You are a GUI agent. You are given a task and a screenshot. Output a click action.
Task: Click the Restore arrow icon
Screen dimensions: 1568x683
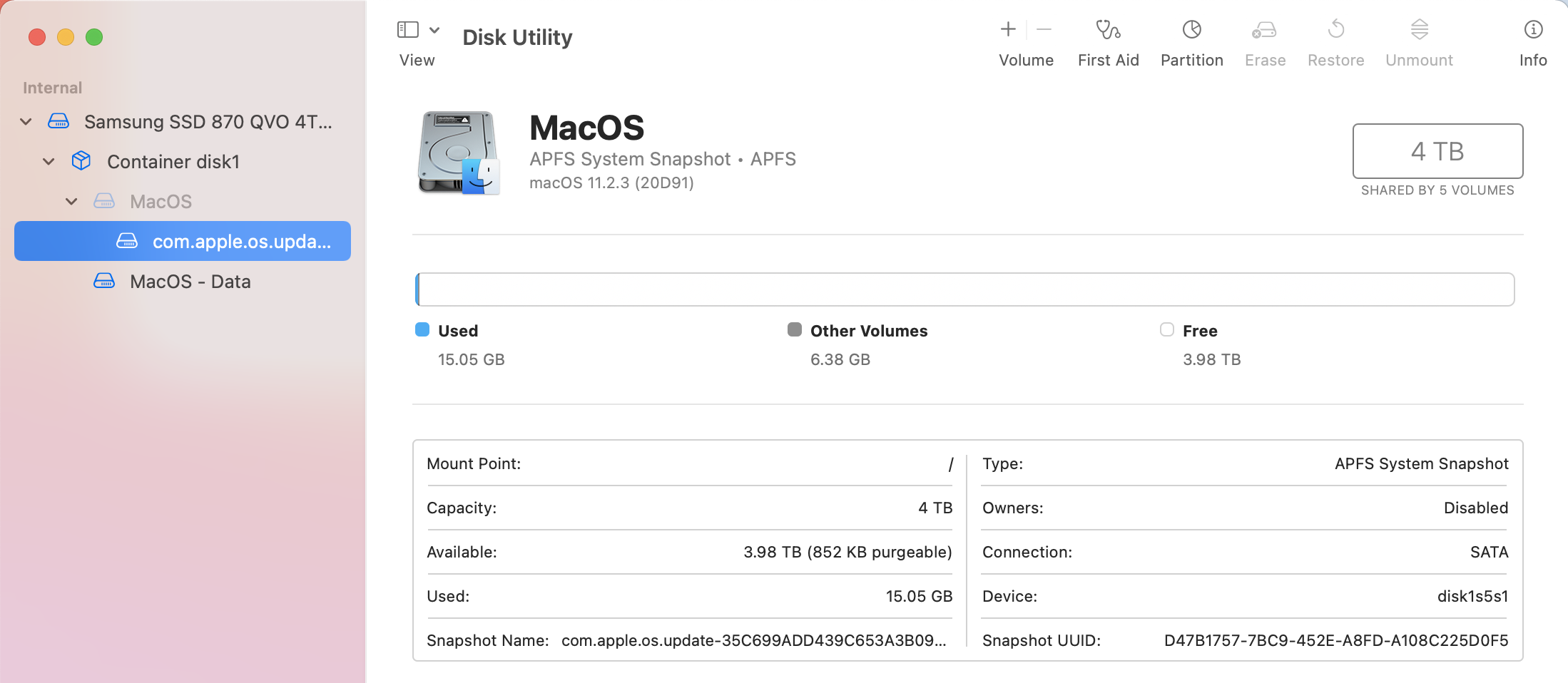(x=1336, y=29)
